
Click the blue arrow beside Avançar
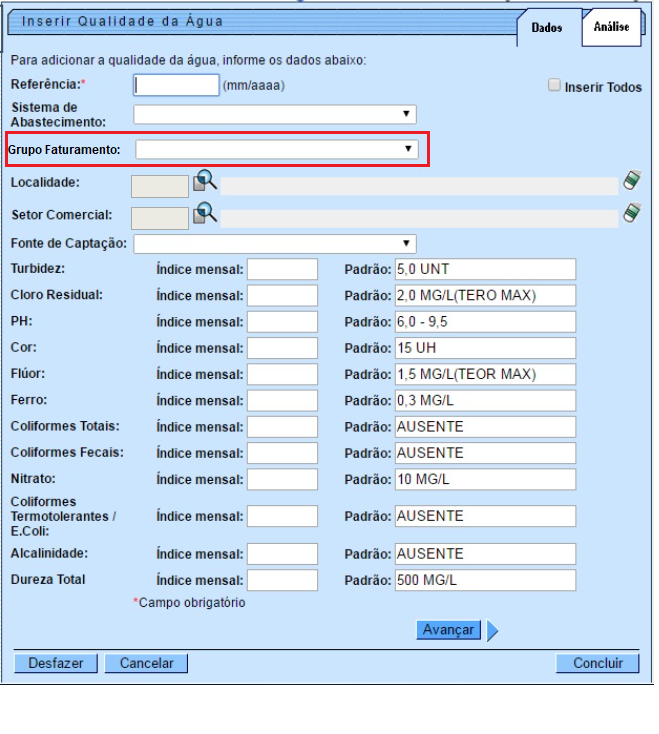[492, 630]
